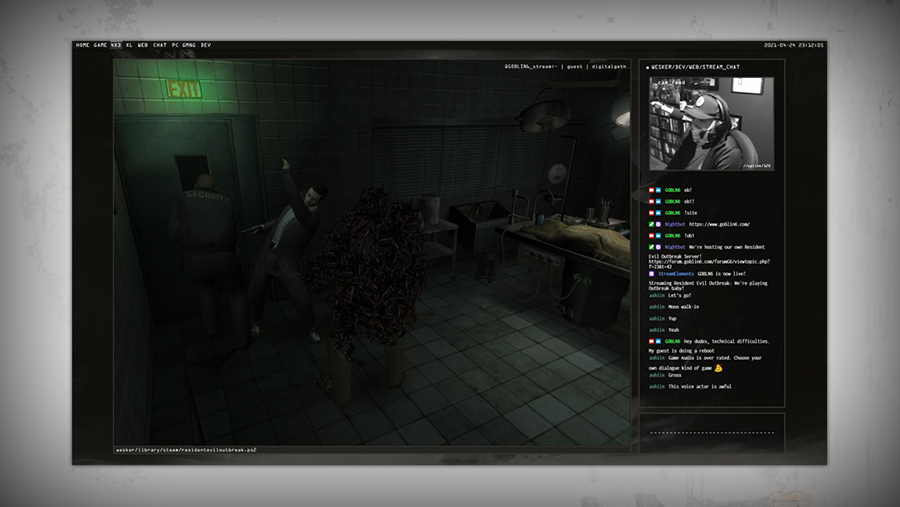Click red broadcaster badge beside "ob!" message
900x507 pixels.
click(651, 190)
